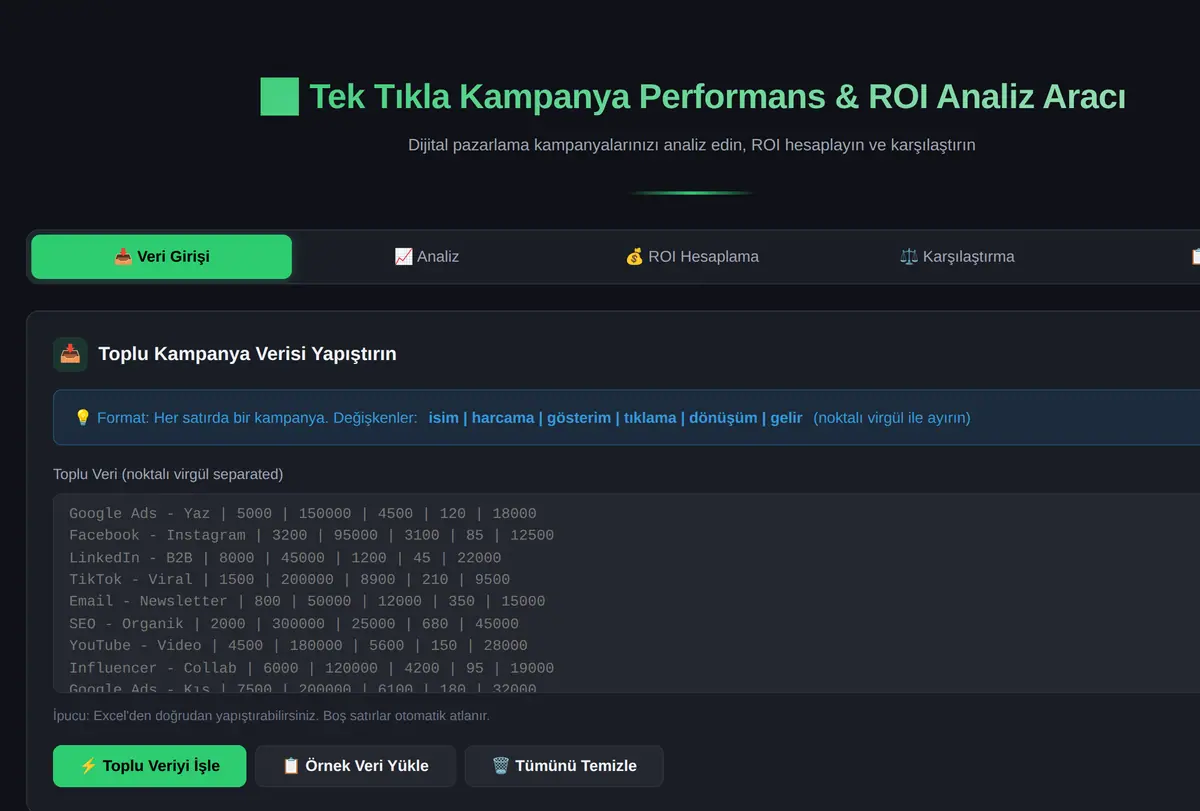This screenshot has width=1200, height=811.
Task: Click the 'Influencer - Collab' data line
Action: tap(311, 667)
